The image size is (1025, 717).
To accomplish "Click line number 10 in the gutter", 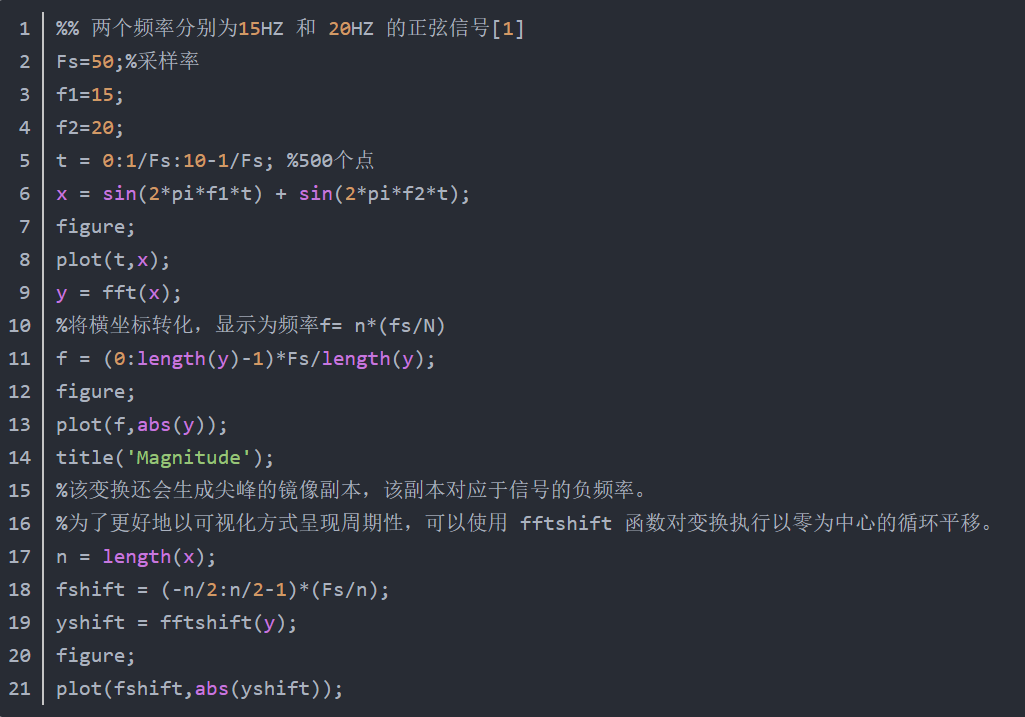I will point(20,326).
